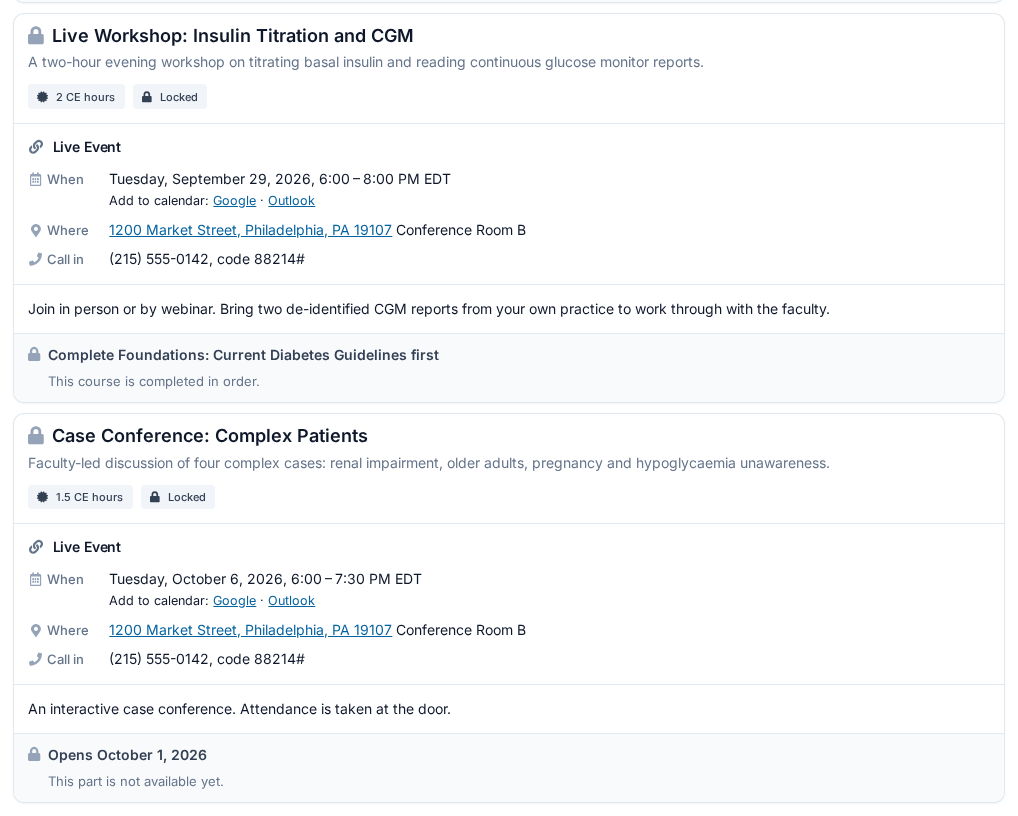Image resolution: width=1018 pixels, height=816 pixels.
Task: Click the location pin icon in Live Workshop
Action: click(x=36, y=230)
